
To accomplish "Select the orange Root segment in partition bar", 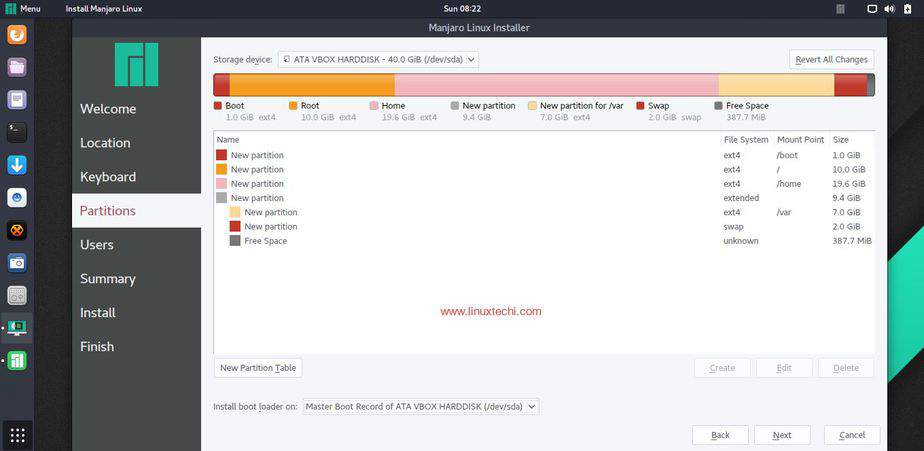I will tap(312, 85).
